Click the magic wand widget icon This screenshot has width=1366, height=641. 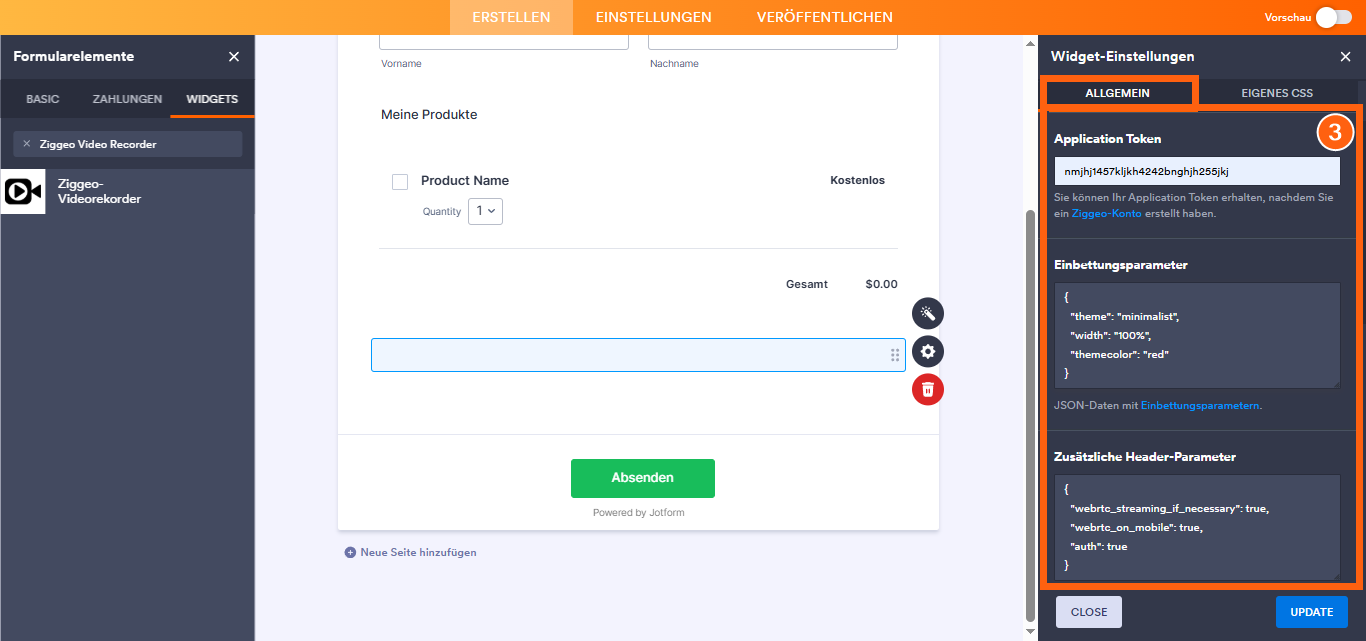928,314
